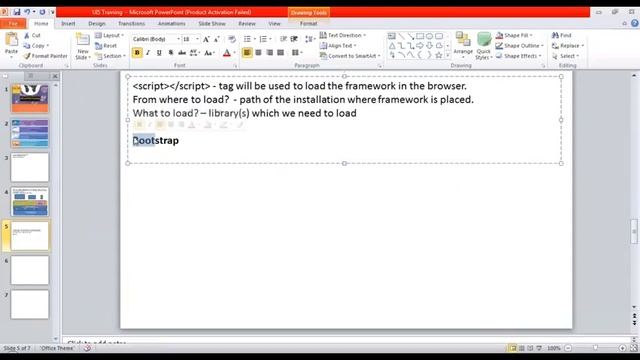Click the Find button

[562, 36]
